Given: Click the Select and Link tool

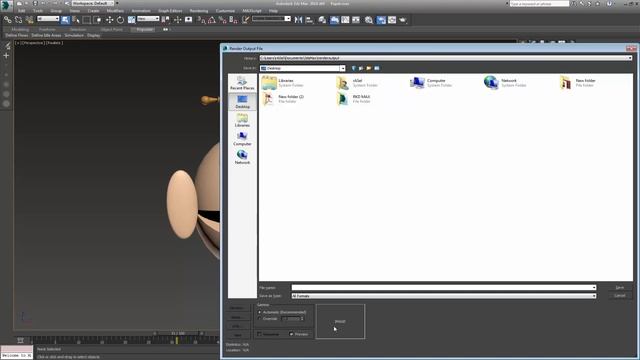Looking at the screenshot, I should pyautogui.click(x=7, y=20).
